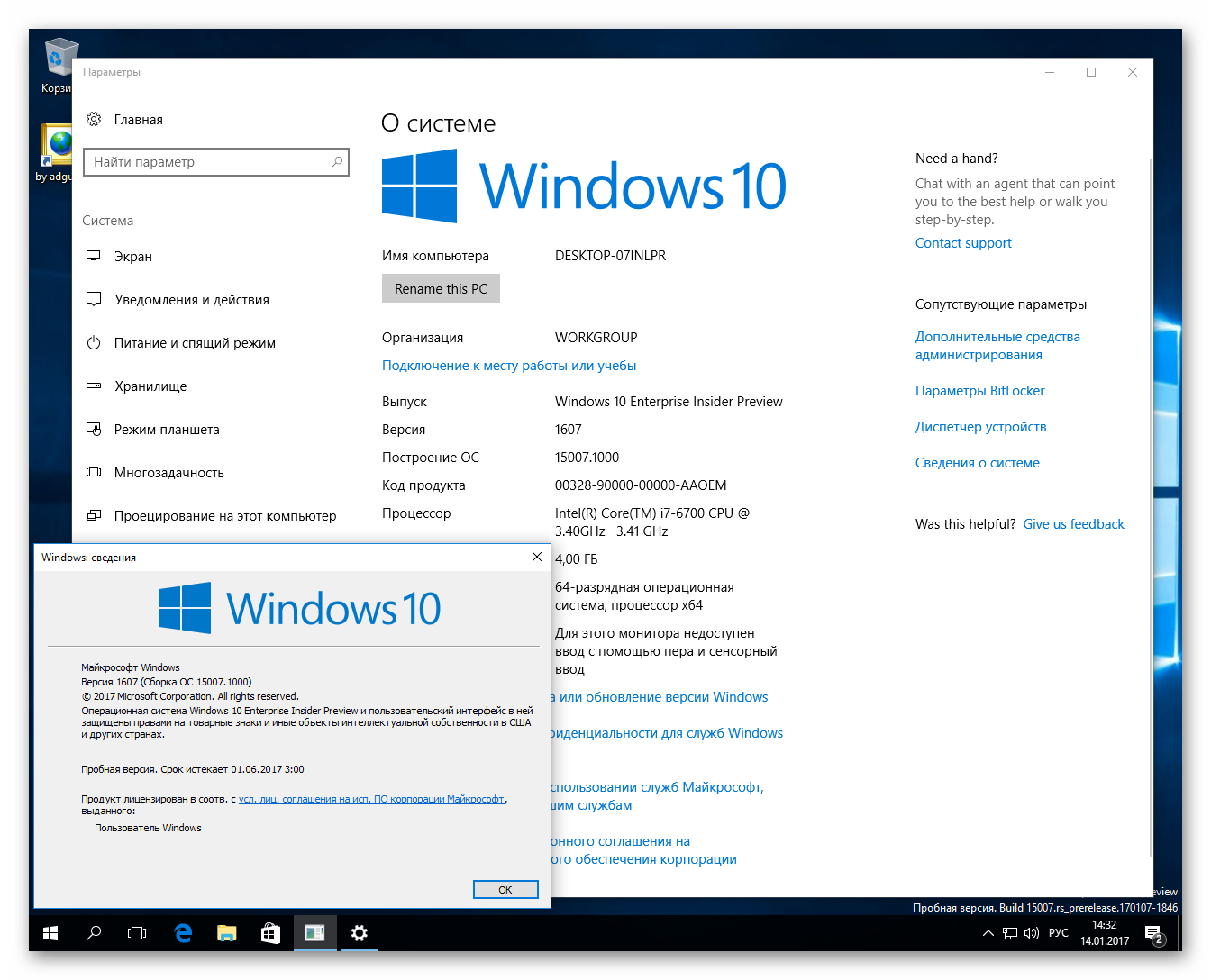Open the Action Center notification icon
This screenshot has width=1211, height=980.
coord(1154,934)
